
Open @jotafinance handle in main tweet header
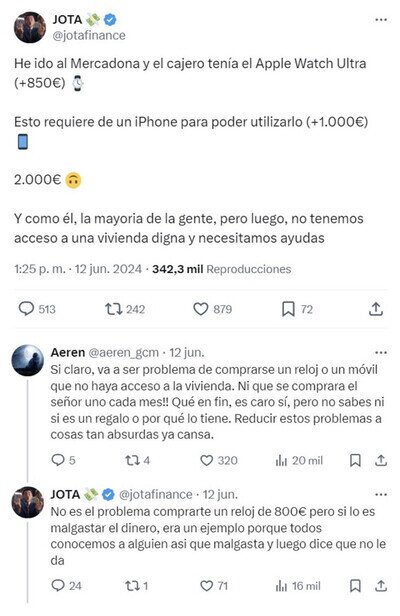pyautogui.click(x=89, y=35)
